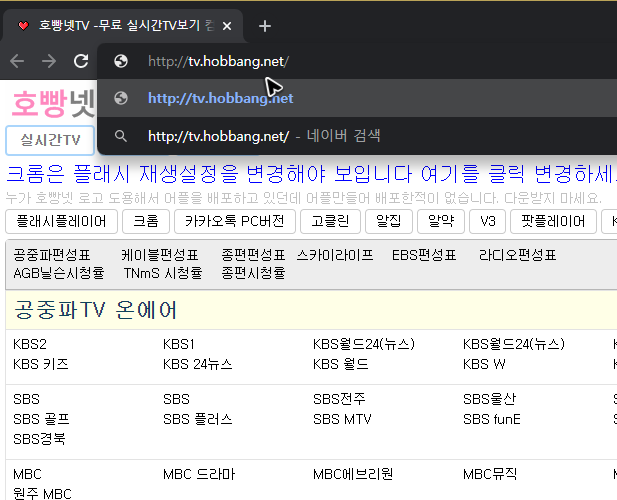Open the MBC에브리원 channel
The height and width of the screenshot is (500, 617).
click(353, 474)
